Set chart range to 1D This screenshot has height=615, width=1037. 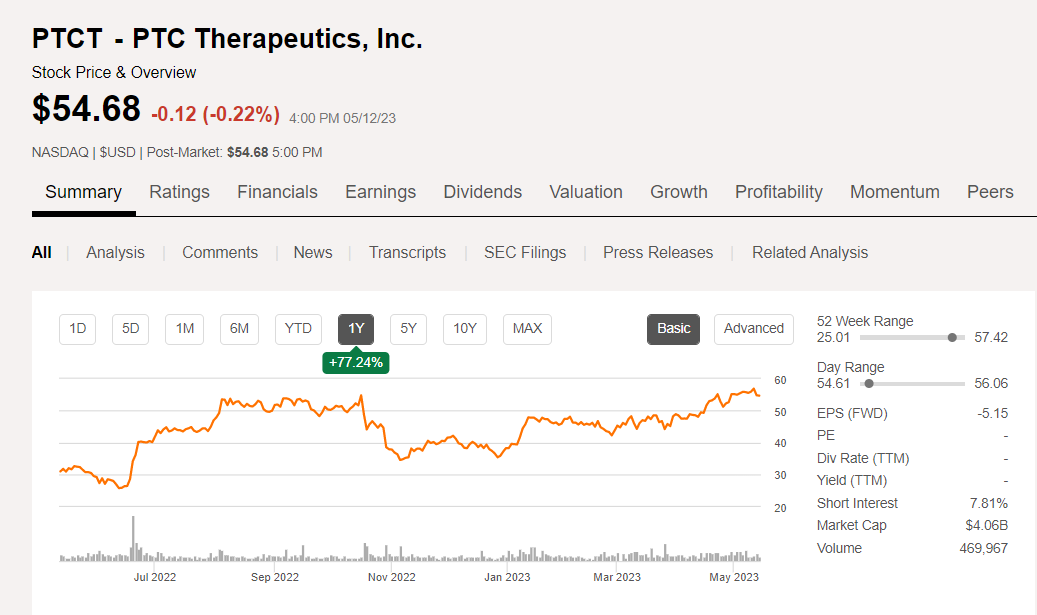click(78, 329)
